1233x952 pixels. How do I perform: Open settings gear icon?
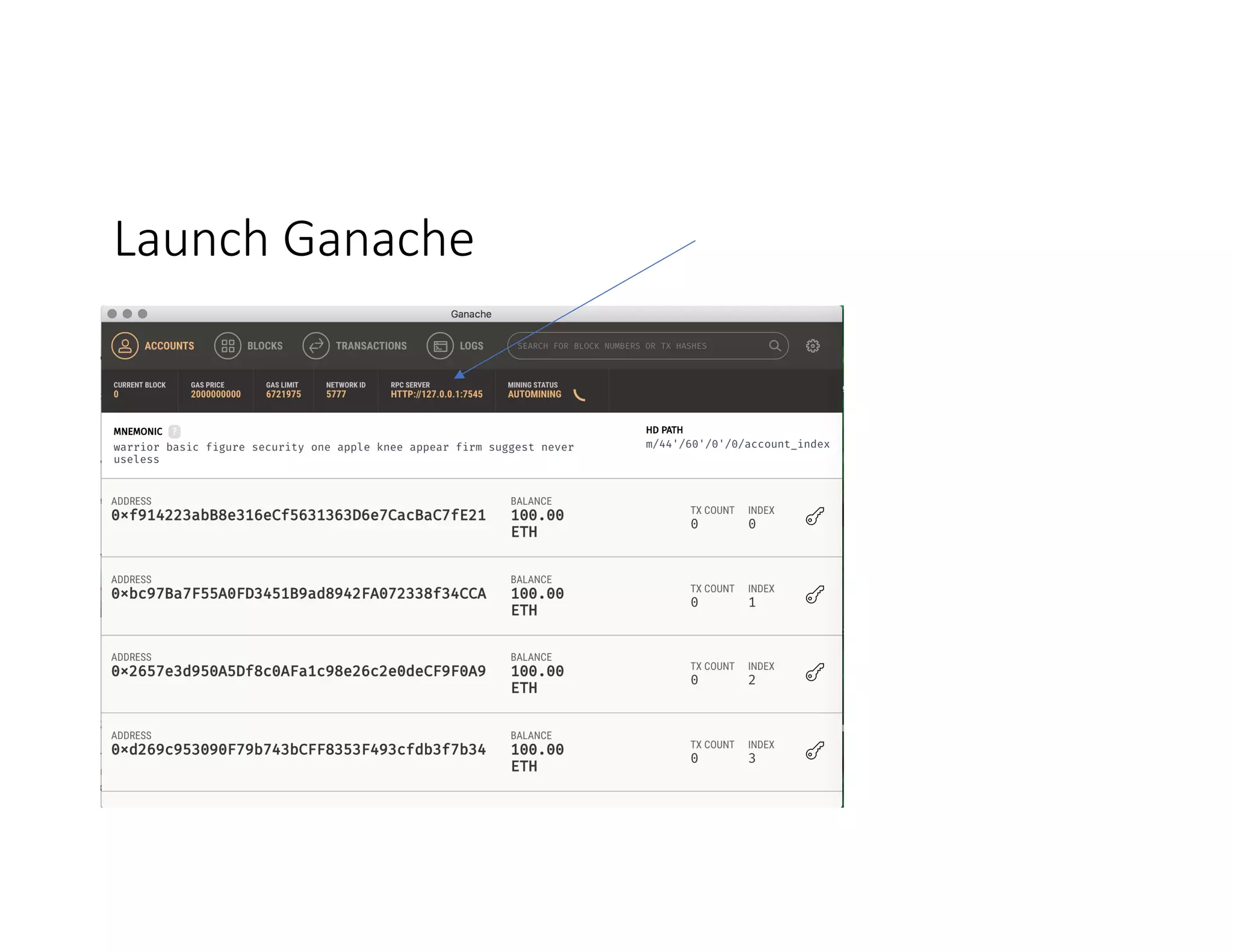click(813, 346)
